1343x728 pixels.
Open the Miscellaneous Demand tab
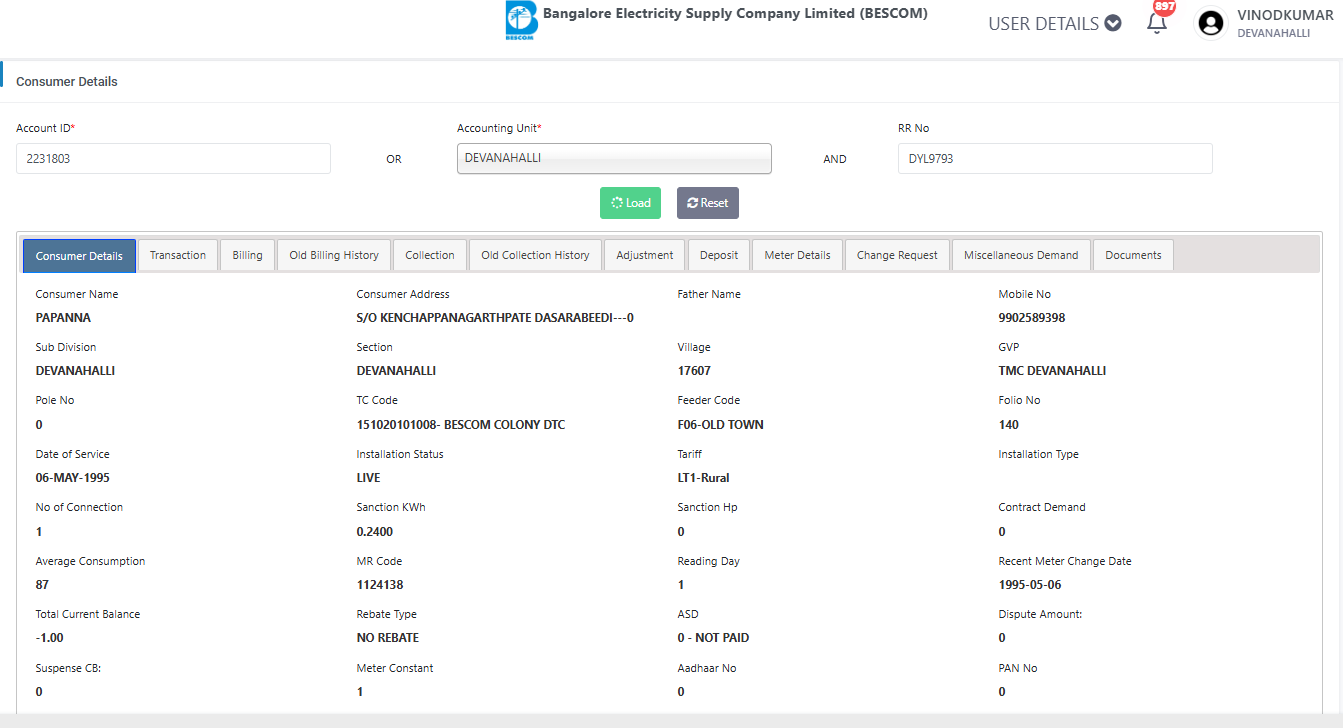(1021, 255)
